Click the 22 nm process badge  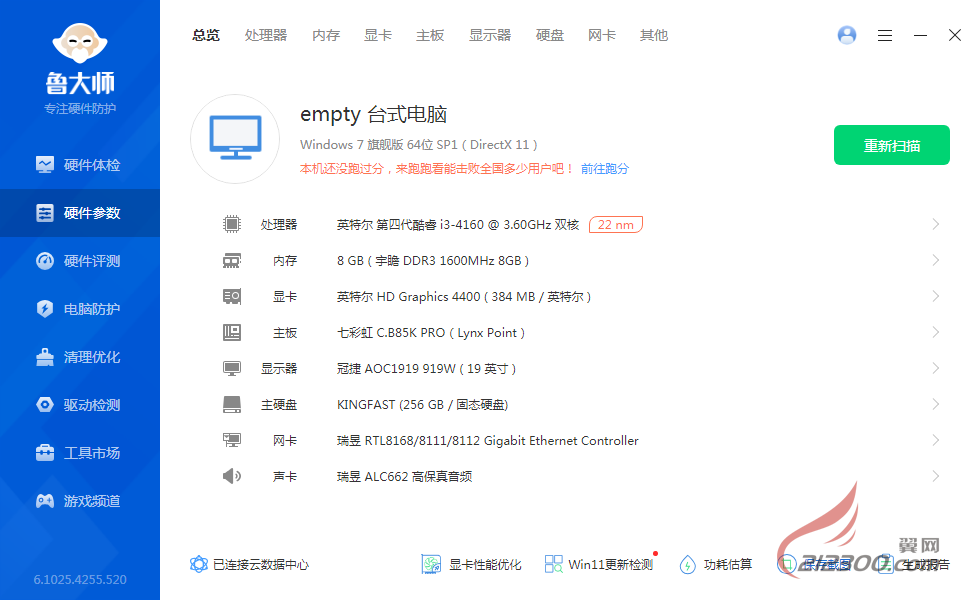616,224
